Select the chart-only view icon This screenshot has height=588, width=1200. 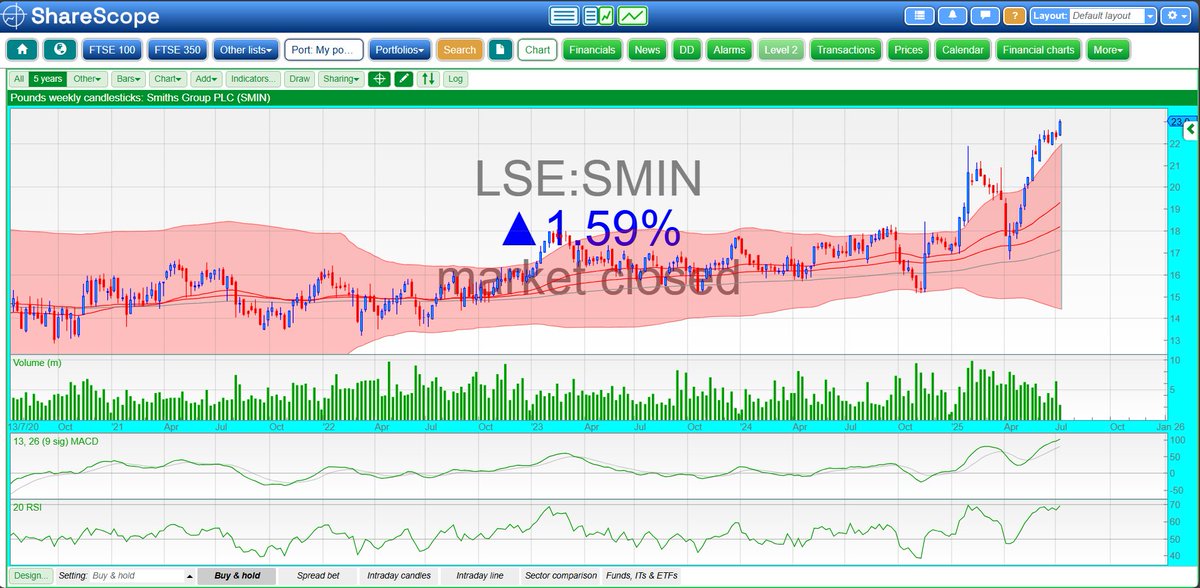(632, 16)
